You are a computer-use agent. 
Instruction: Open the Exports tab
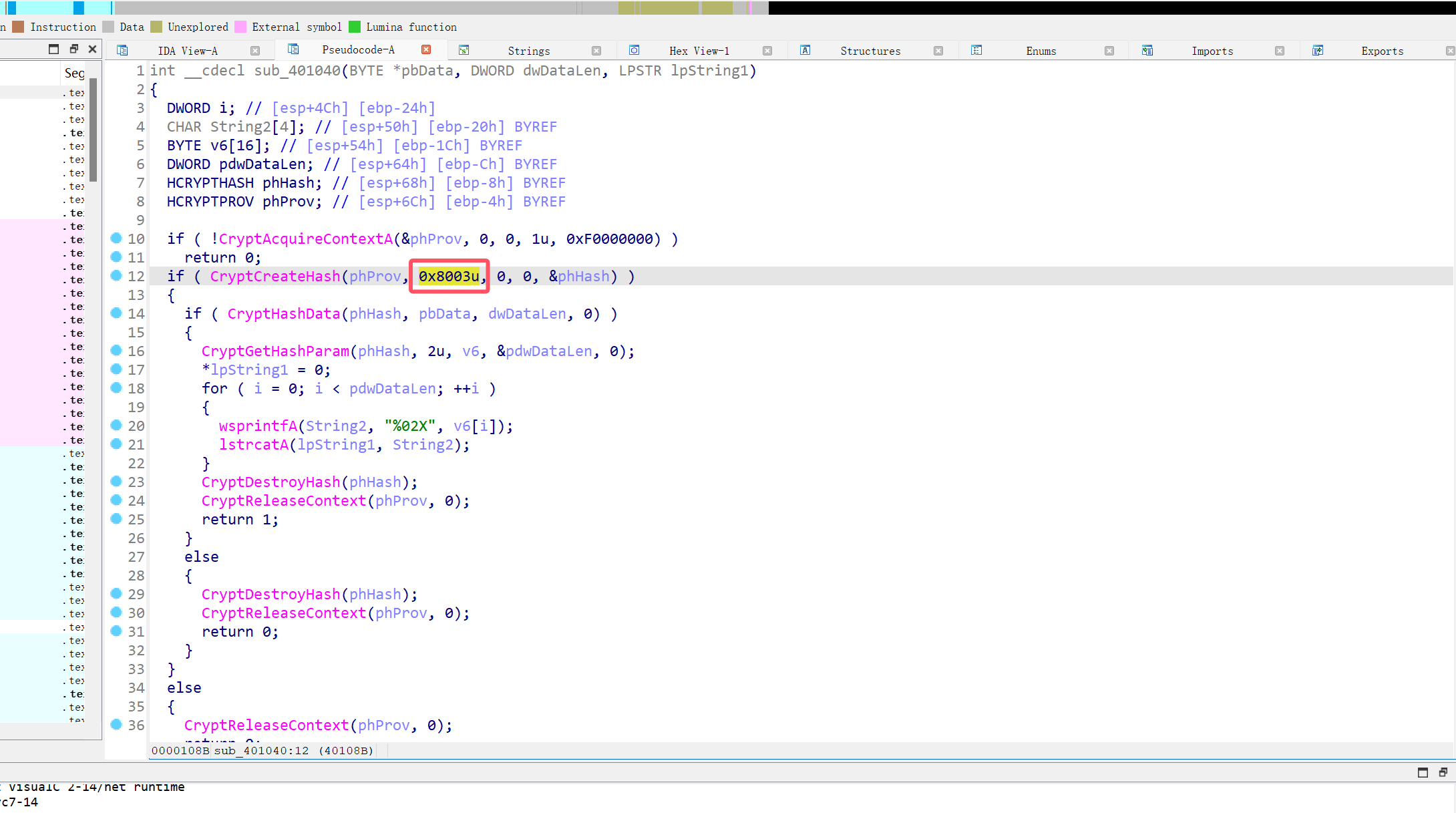(1383, 51)
